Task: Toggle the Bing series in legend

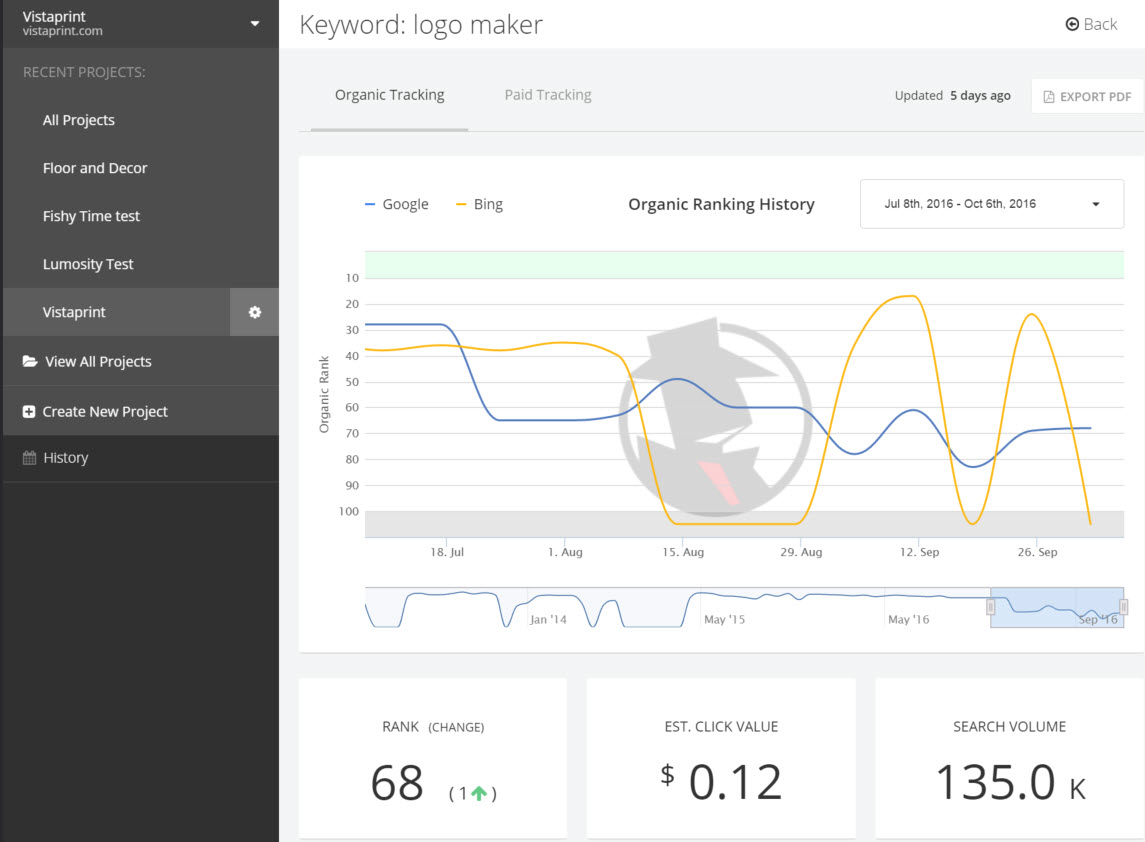Action: 479,204
